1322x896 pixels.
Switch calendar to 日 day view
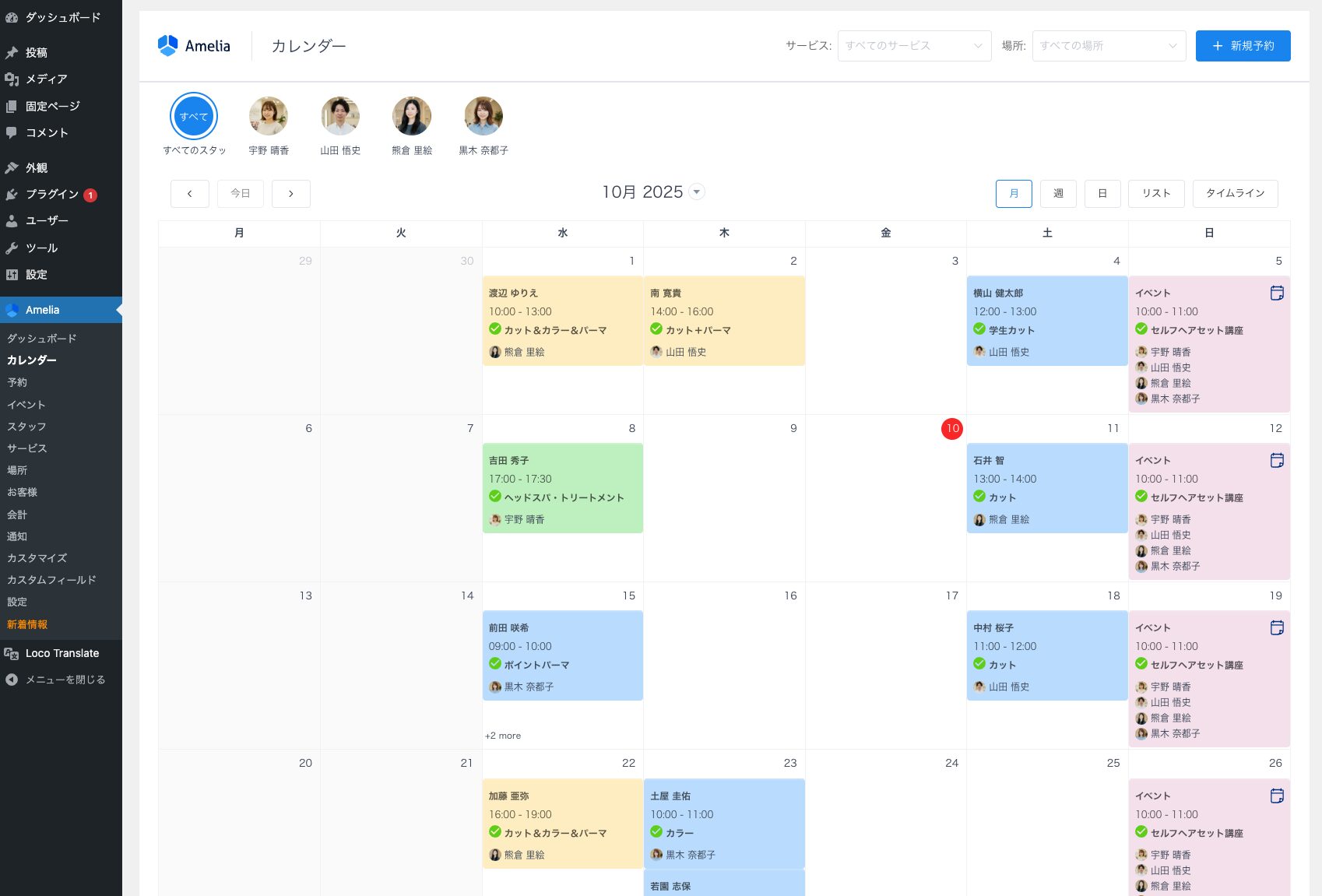[1102, 194]
